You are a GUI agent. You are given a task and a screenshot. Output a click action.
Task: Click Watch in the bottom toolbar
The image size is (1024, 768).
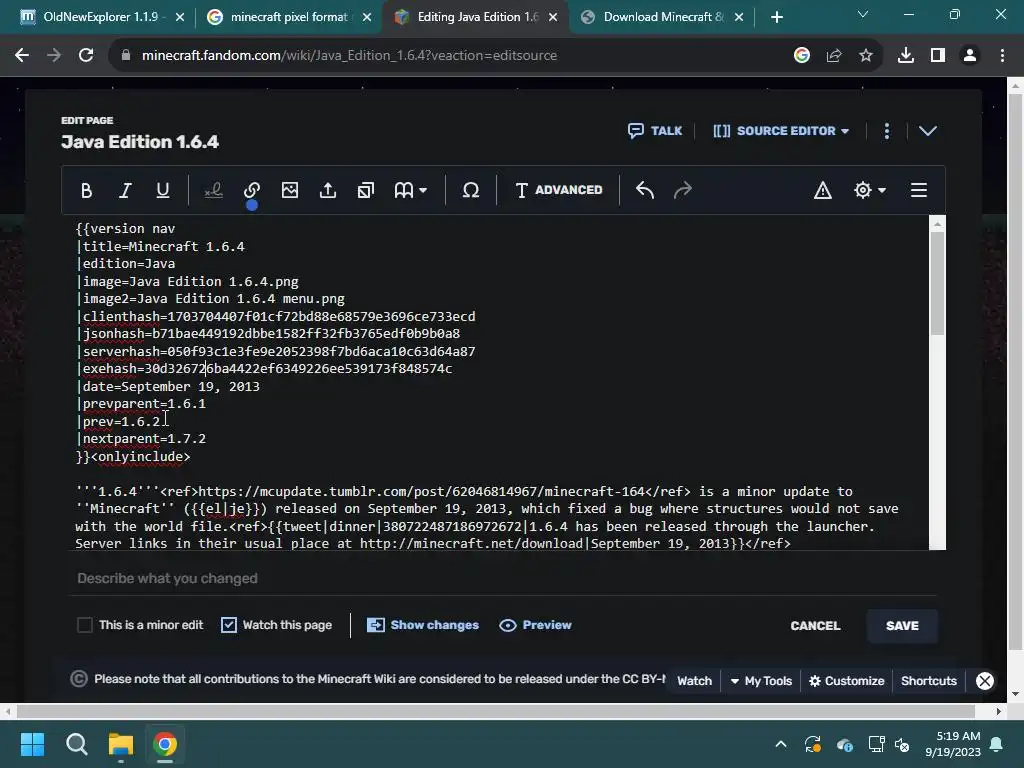(x=694, y=680)
